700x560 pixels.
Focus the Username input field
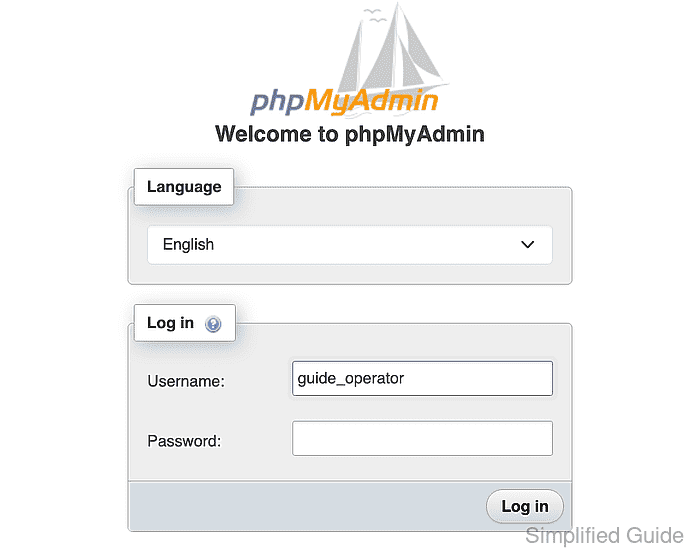tap(422, 379)
